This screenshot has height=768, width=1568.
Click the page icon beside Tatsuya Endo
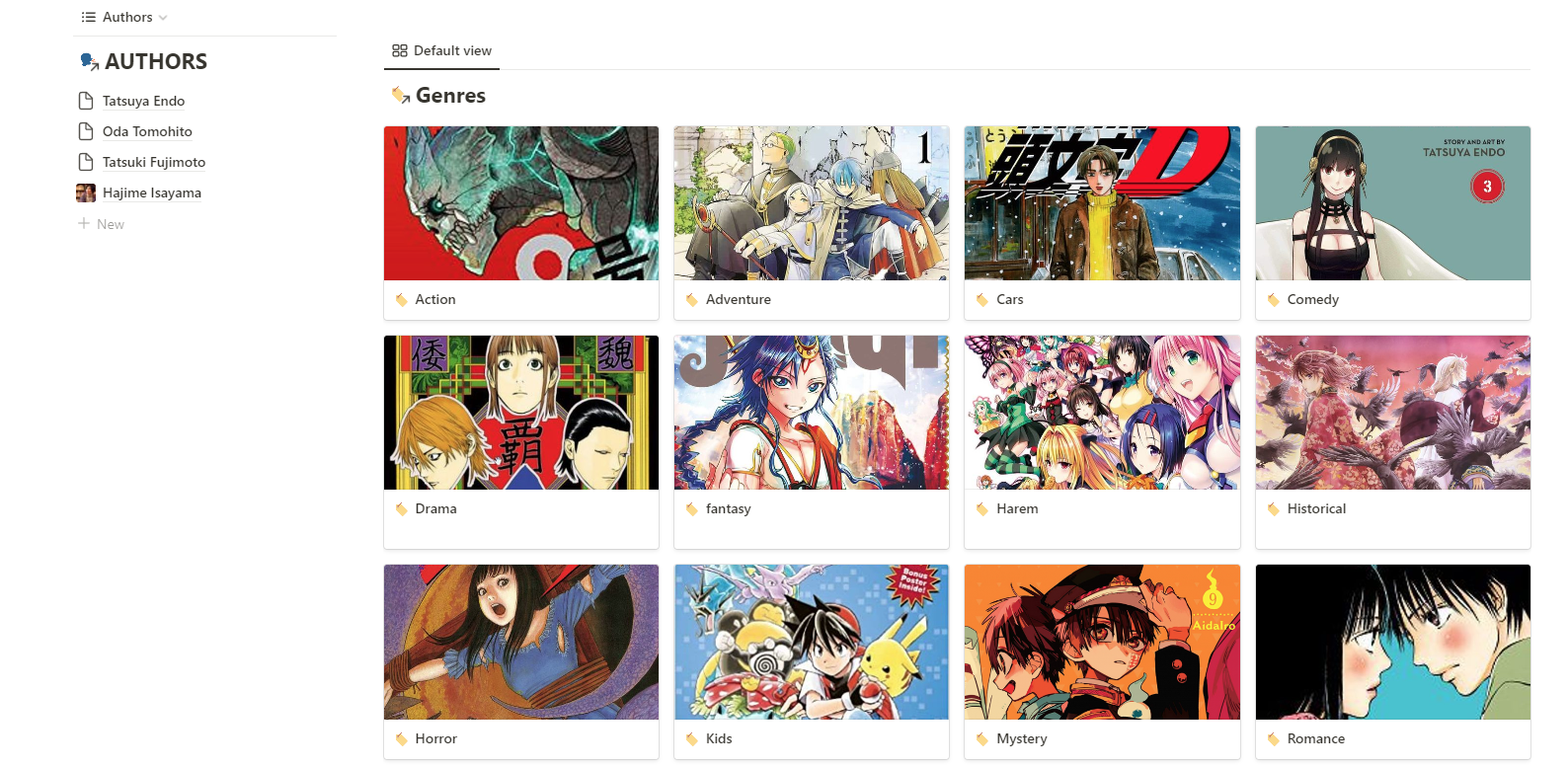coord(86,101)
